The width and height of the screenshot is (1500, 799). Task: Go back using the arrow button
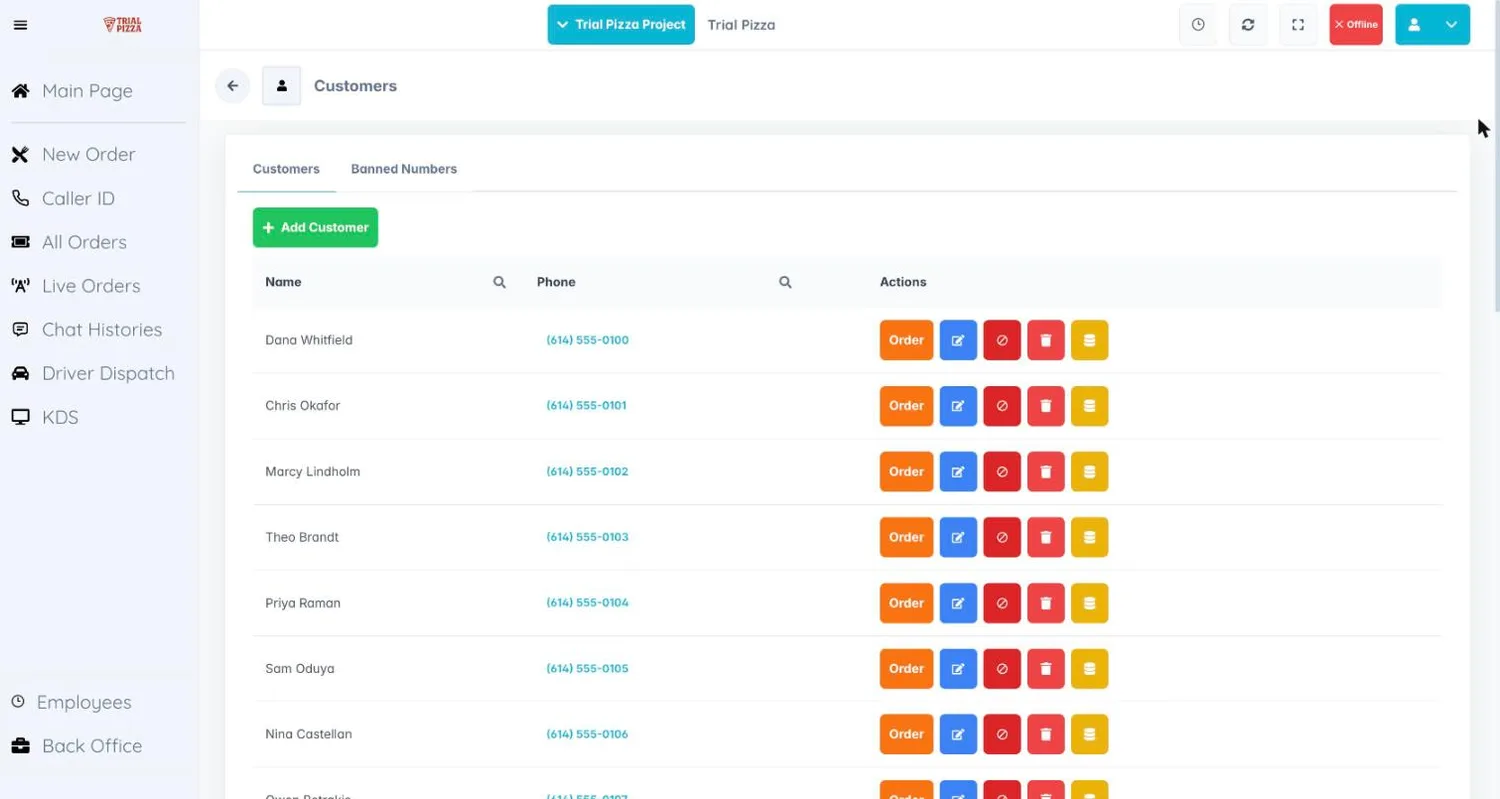click(232, 86)
